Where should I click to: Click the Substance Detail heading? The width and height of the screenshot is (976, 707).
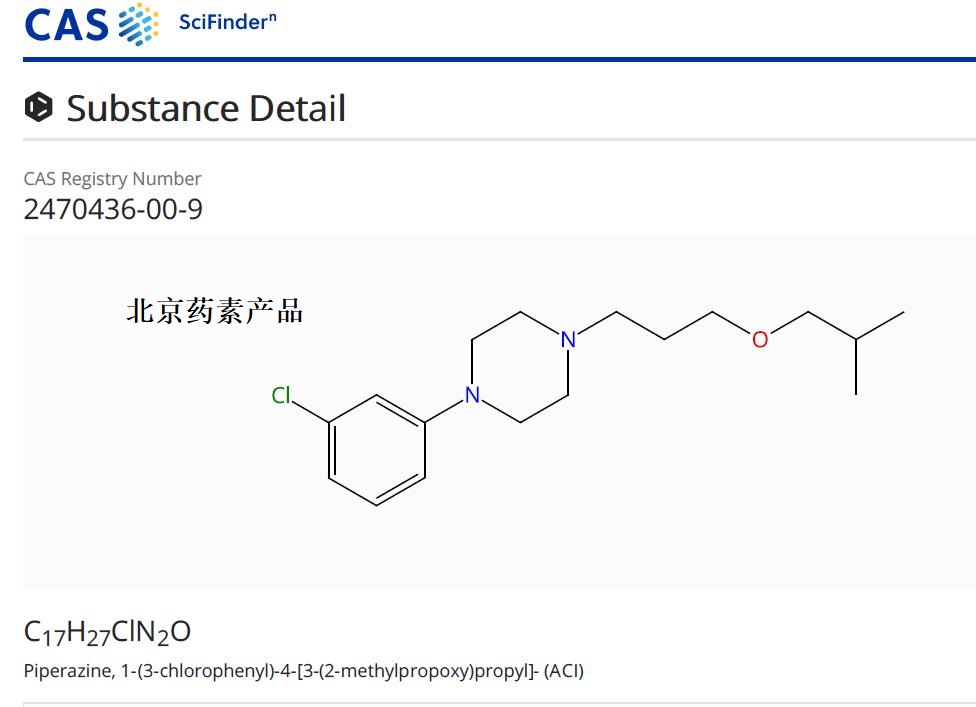point(206,108)
